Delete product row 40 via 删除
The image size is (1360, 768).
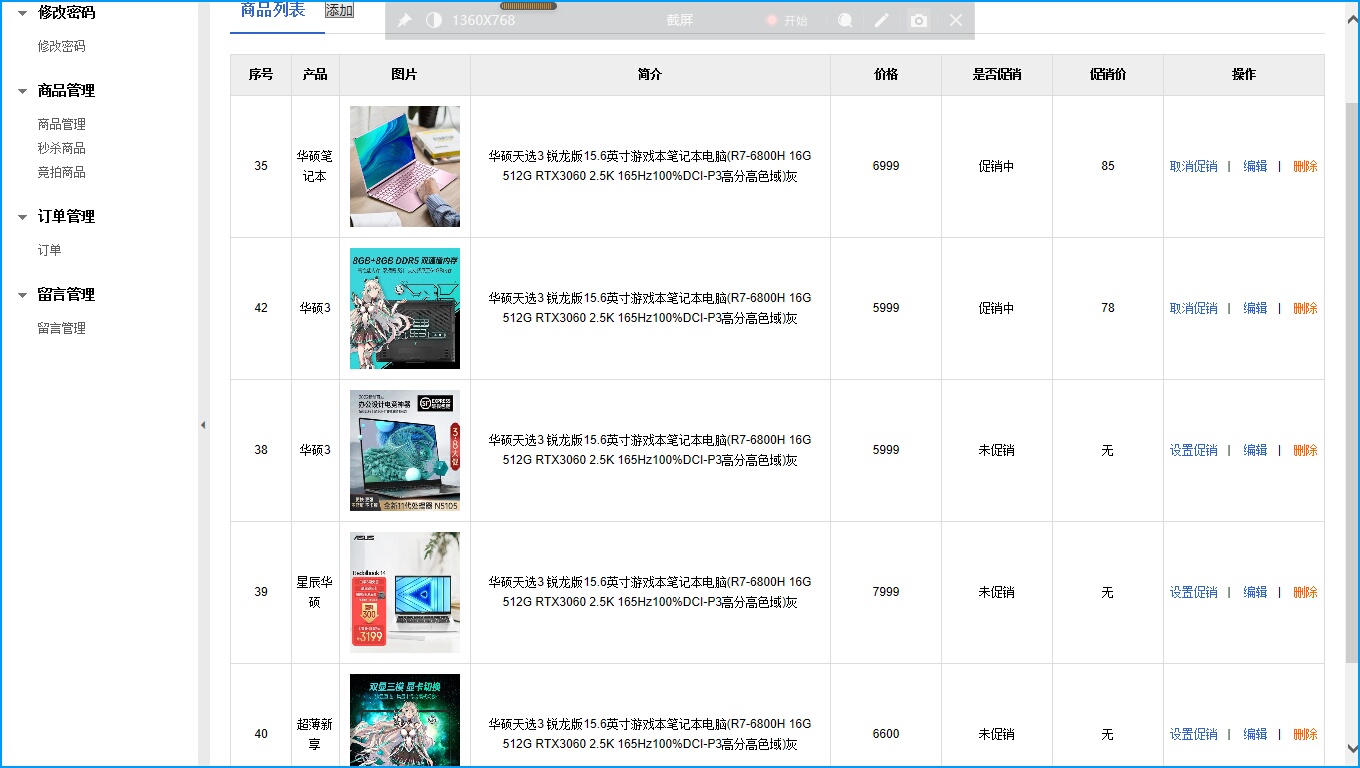1305,735
